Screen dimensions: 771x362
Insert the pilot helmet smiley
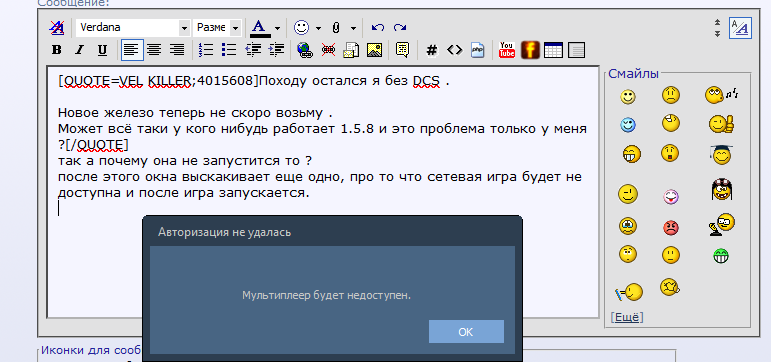click(x=722, y=189)
